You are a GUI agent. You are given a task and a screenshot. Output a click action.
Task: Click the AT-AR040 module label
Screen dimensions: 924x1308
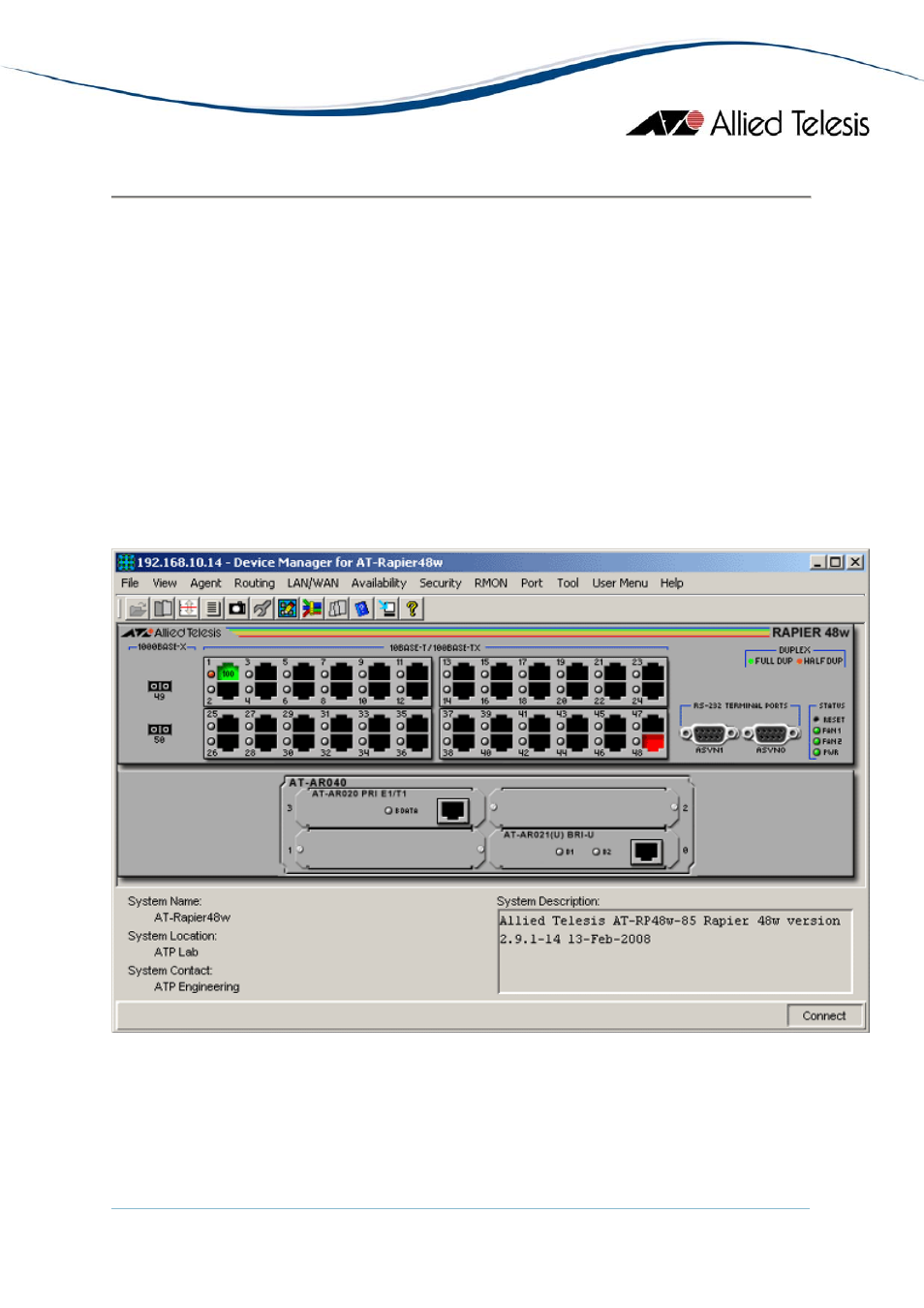(x=317, y=783)
